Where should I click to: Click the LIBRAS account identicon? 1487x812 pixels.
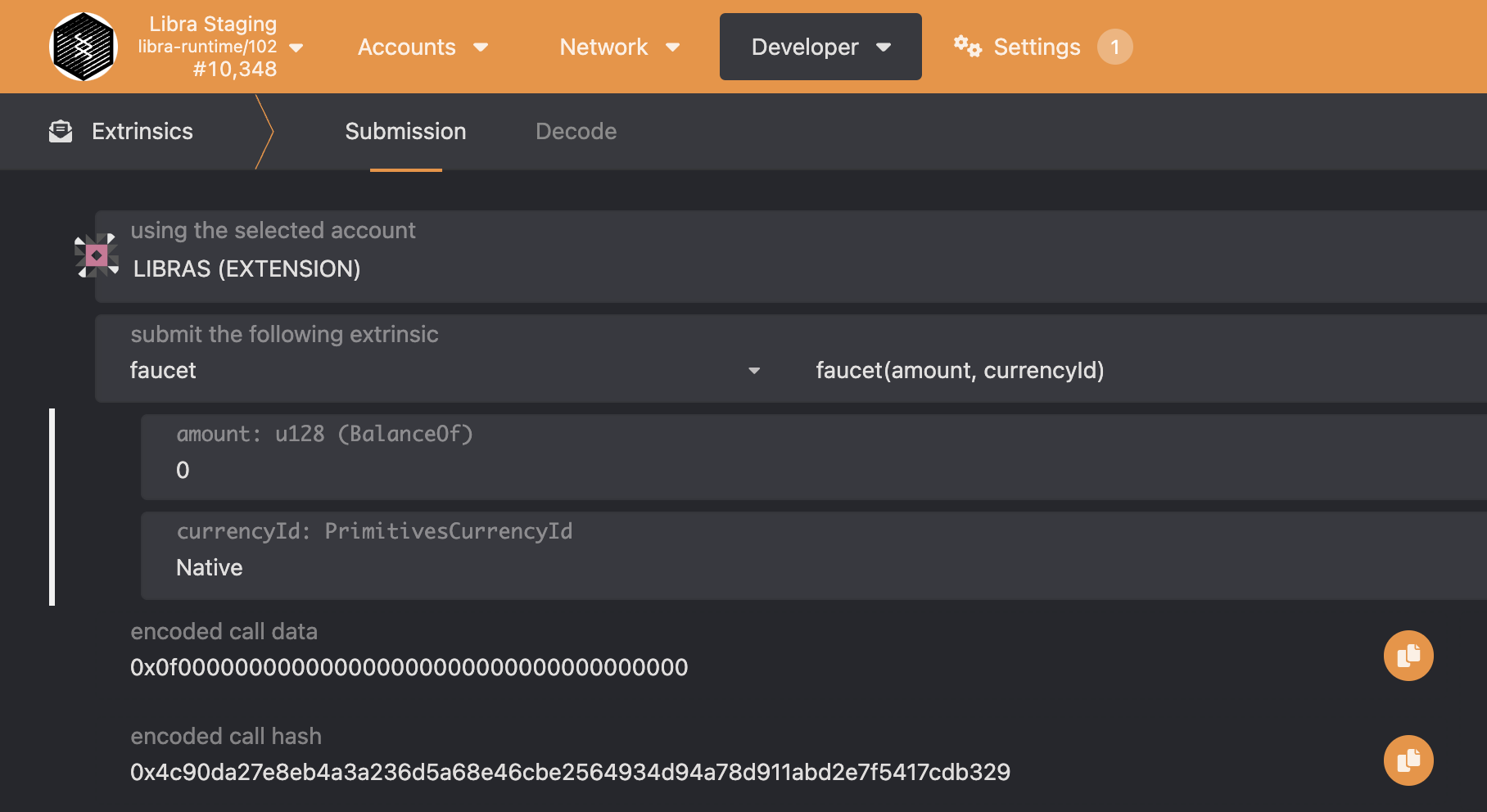tap(97, 255)
